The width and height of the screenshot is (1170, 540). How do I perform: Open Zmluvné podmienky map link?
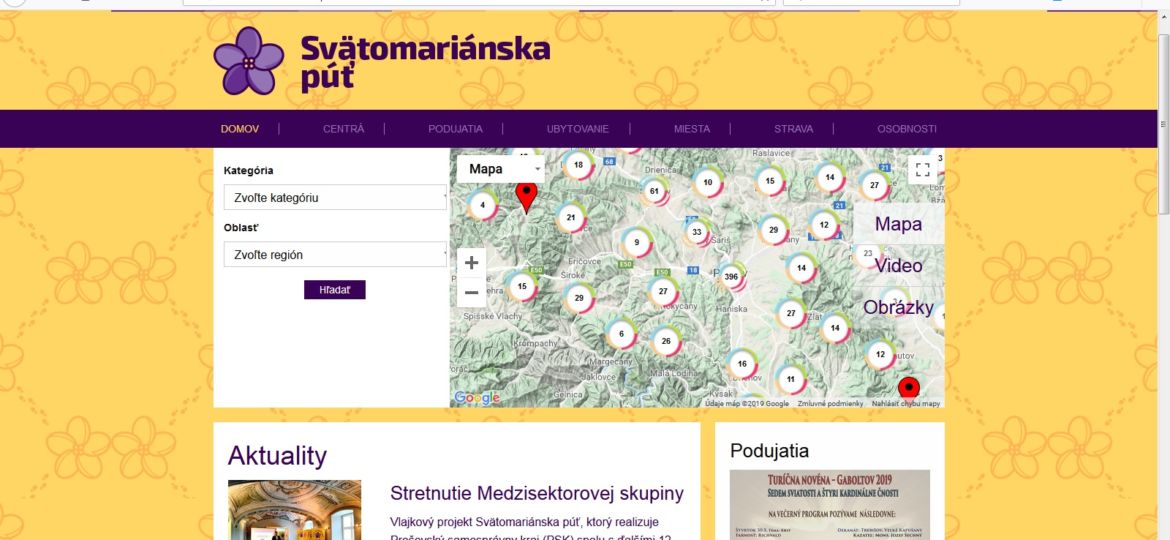830,404
